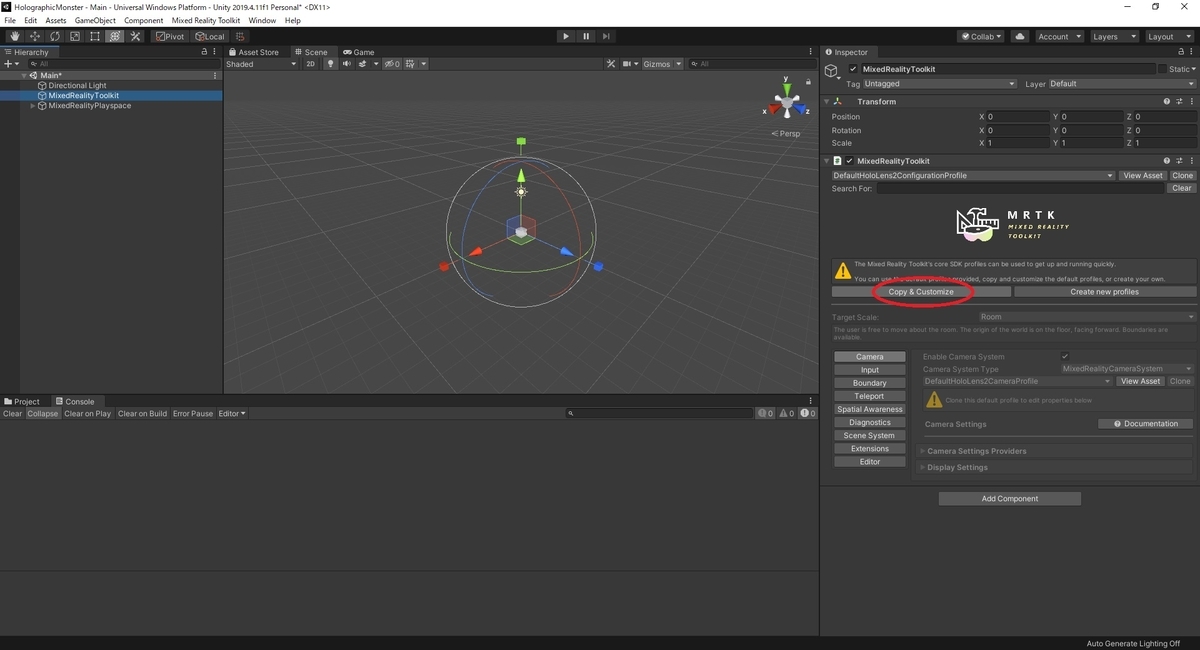
Task: Toggle Local/Global handle rotation
Action: [210, 36]
